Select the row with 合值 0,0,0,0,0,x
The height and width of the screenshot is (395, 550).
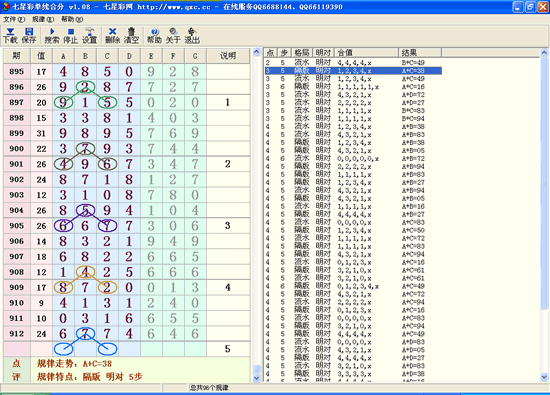coord(353,159)
